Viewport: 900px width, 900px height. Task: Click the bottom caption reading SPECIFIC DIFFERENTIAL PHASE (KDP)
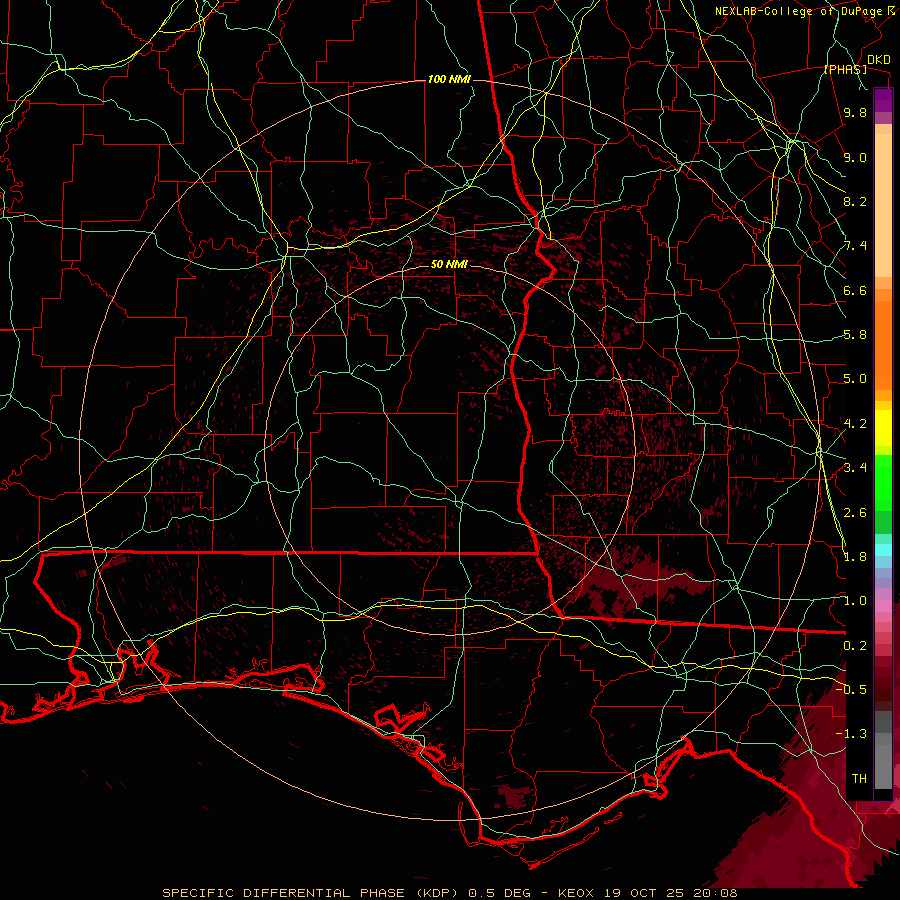click(x=312, y=893)
